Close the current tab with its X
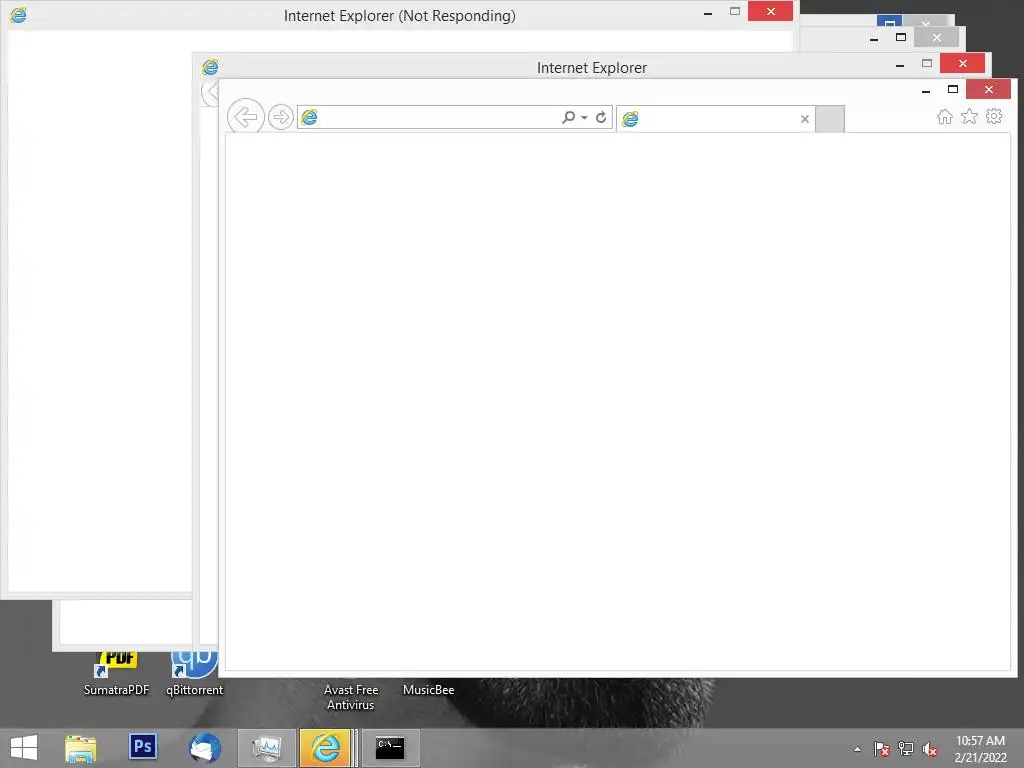The height and width of the screenshot is (768, 1024). point(805,119)
